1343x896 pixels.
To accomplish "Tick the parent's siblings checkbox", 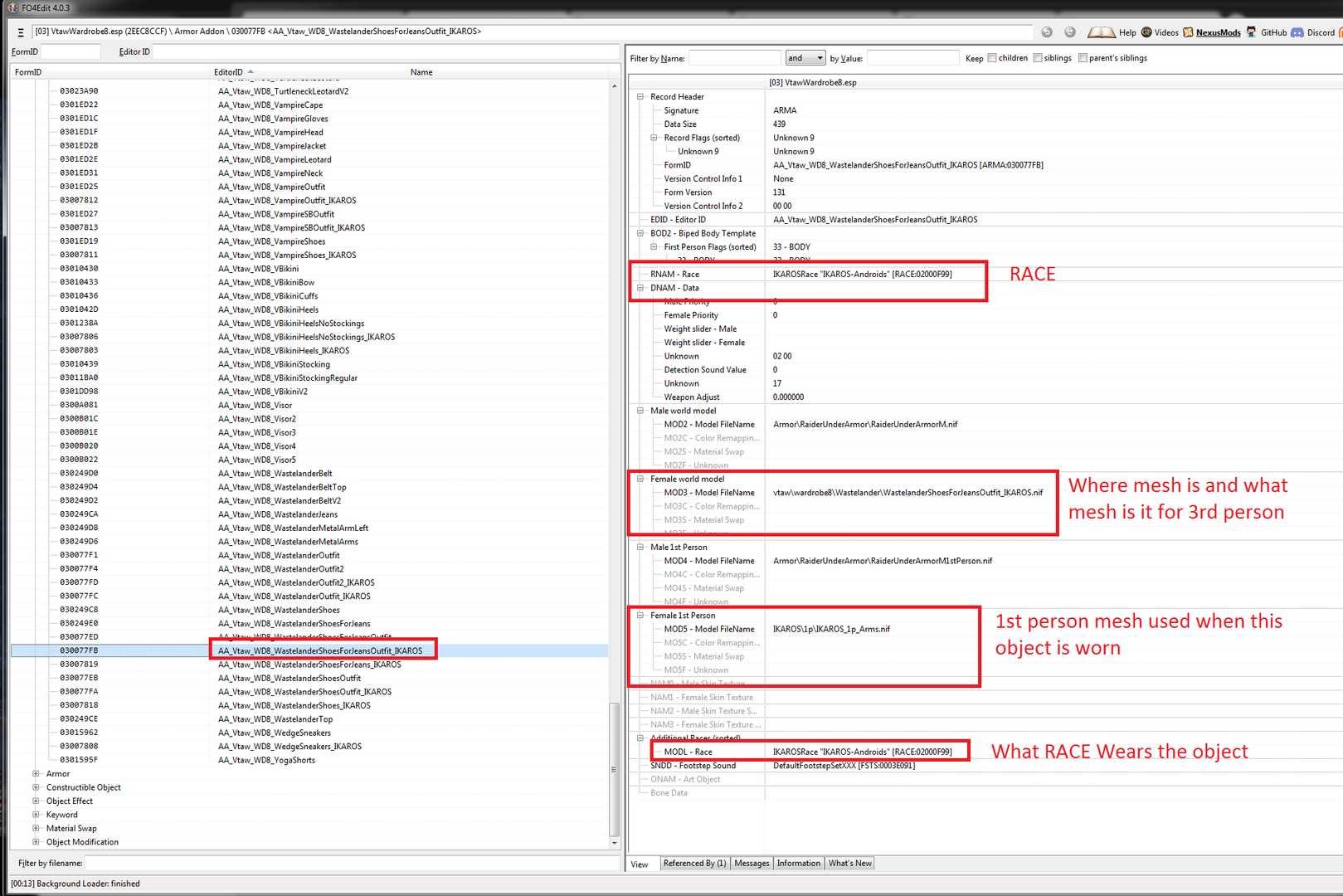I will pyautogui.click(x=1083, y=58).
